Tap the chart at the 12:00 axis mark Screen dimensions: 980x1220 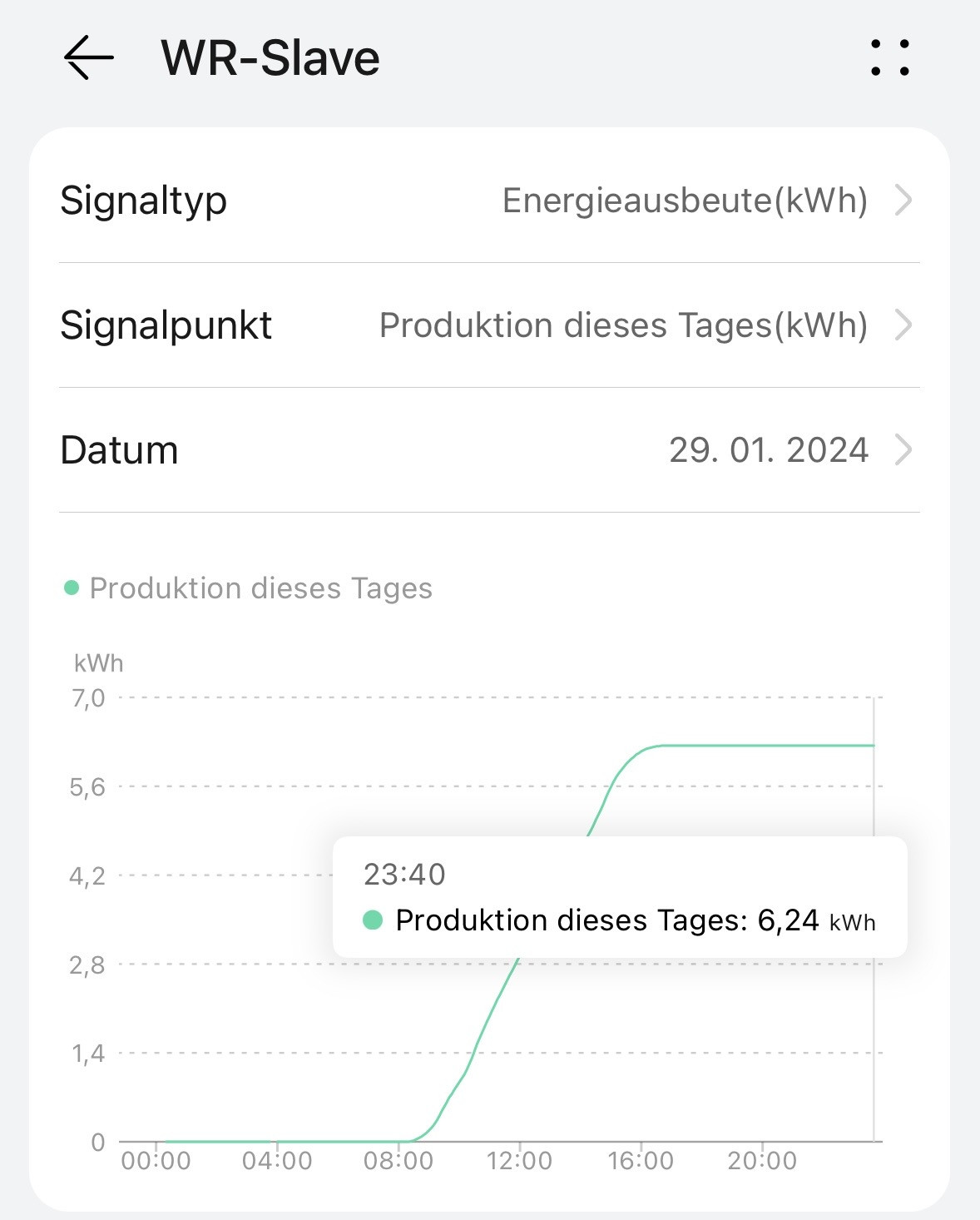(519, 1160)
